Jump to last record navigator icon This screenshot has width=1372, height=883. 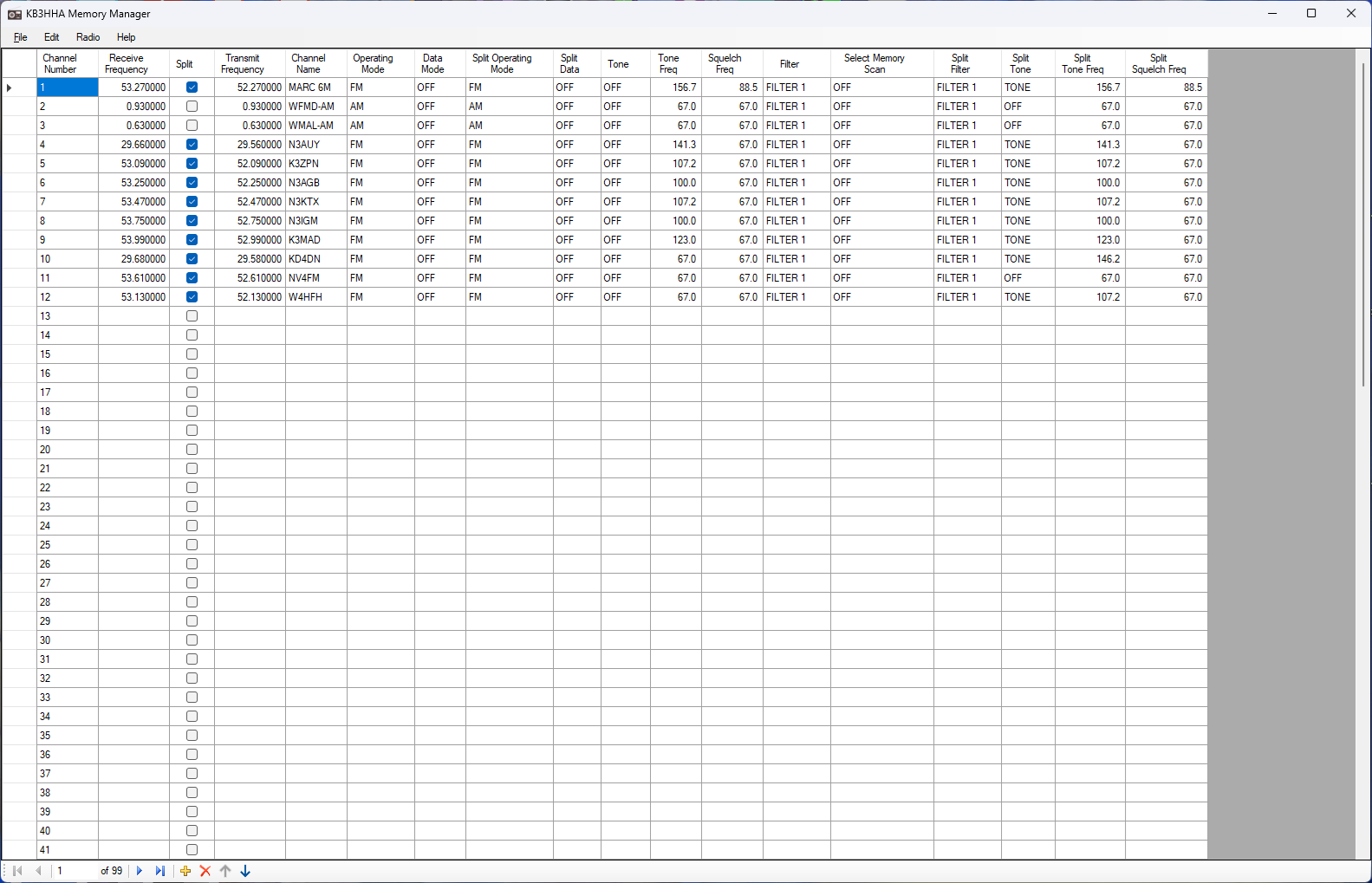[x=159, y=871]
